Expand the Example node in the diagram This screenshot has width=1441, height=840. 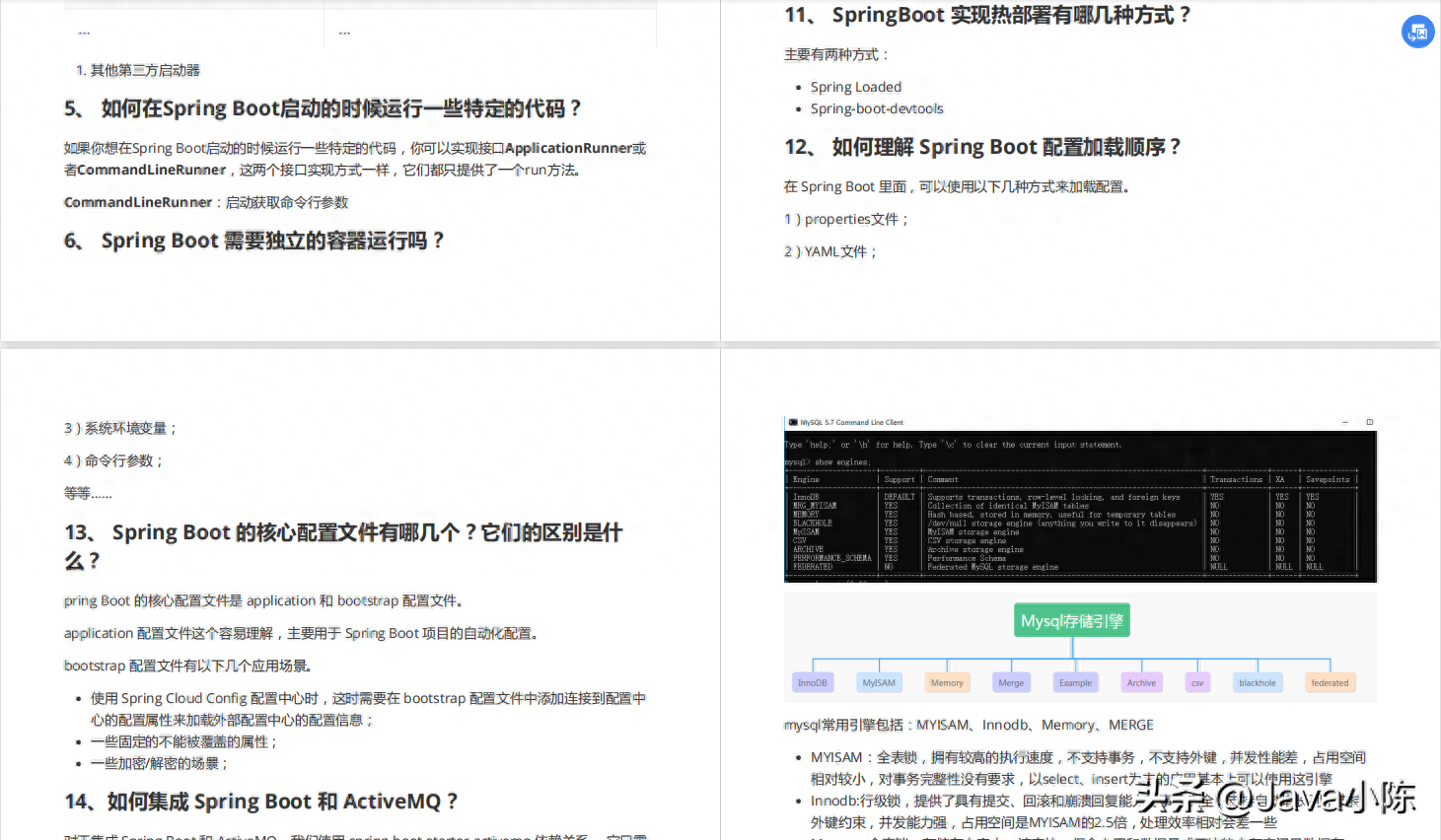point(1075,681)
